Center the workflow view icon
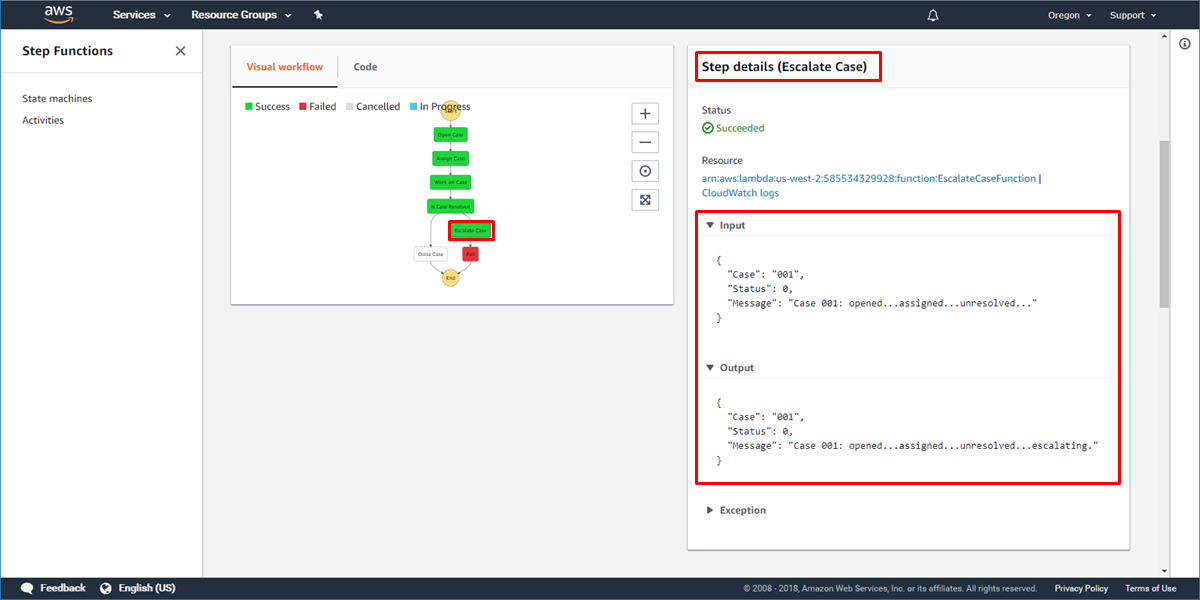Image resolution: width=1200 pixels, height=600 pixels. click(x=645, y=171)
